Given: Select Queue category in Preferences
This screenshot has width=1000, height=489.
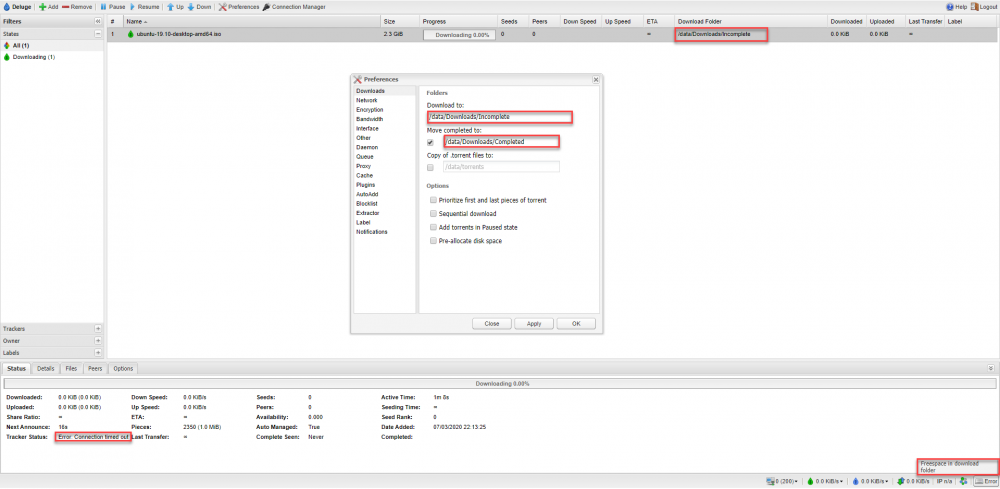Looking at the screenshot, I should (385, 156).
